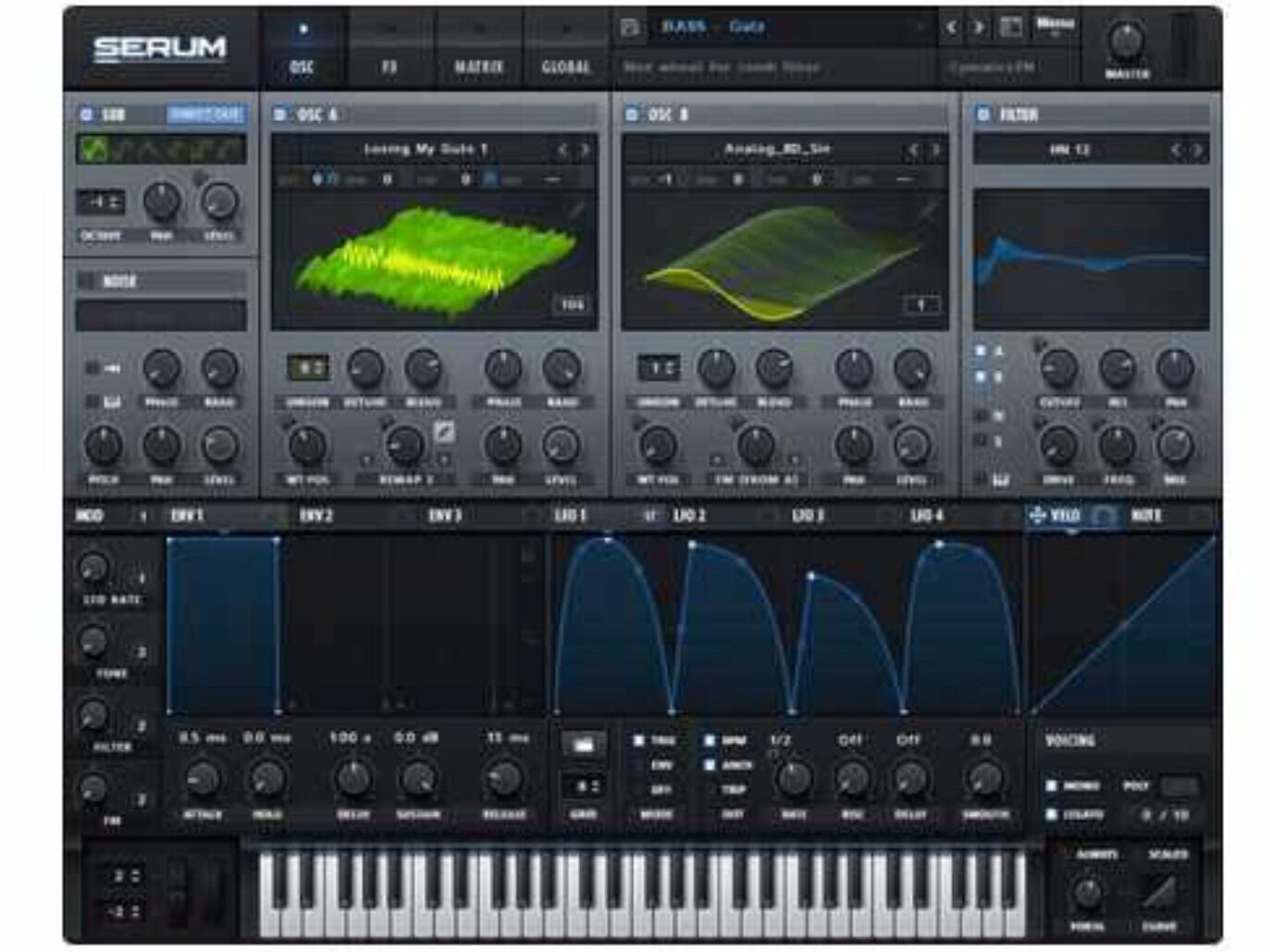Open the Menu button
This screenshot has height=952, width=1270.
click(1054, 23)
